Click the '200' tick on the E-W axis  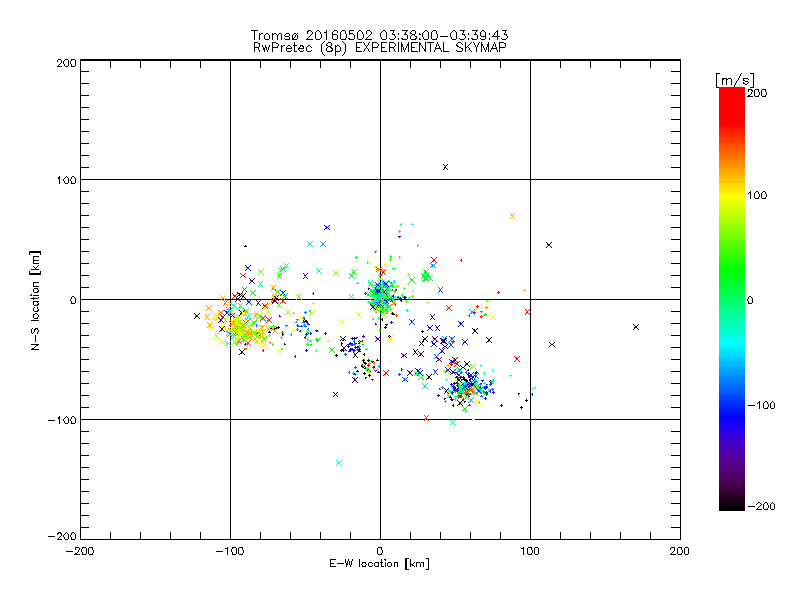click(680, 551)
